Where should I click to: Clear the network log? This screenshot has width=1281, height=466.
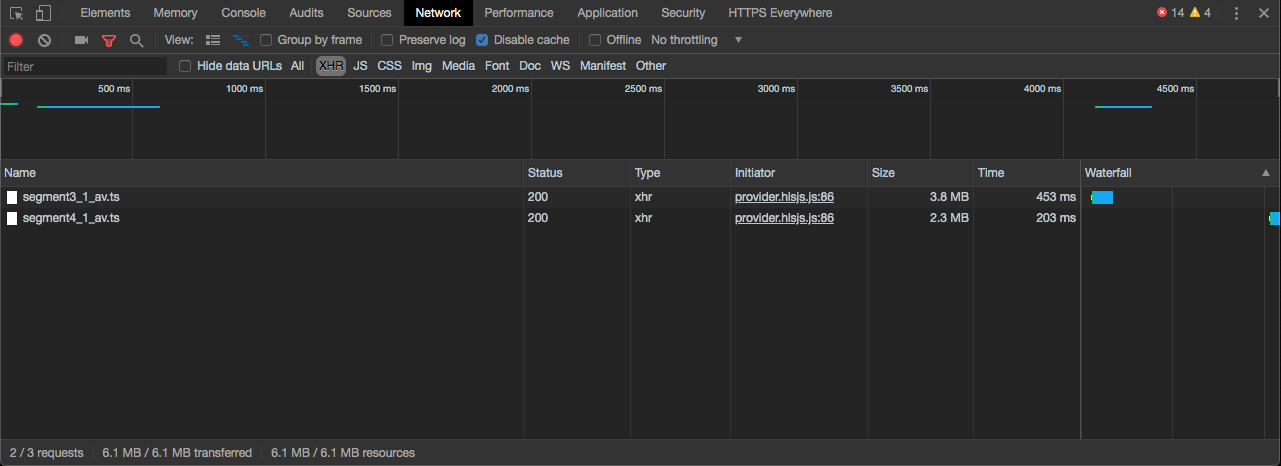pyautogui.click(x=44, y=40)
